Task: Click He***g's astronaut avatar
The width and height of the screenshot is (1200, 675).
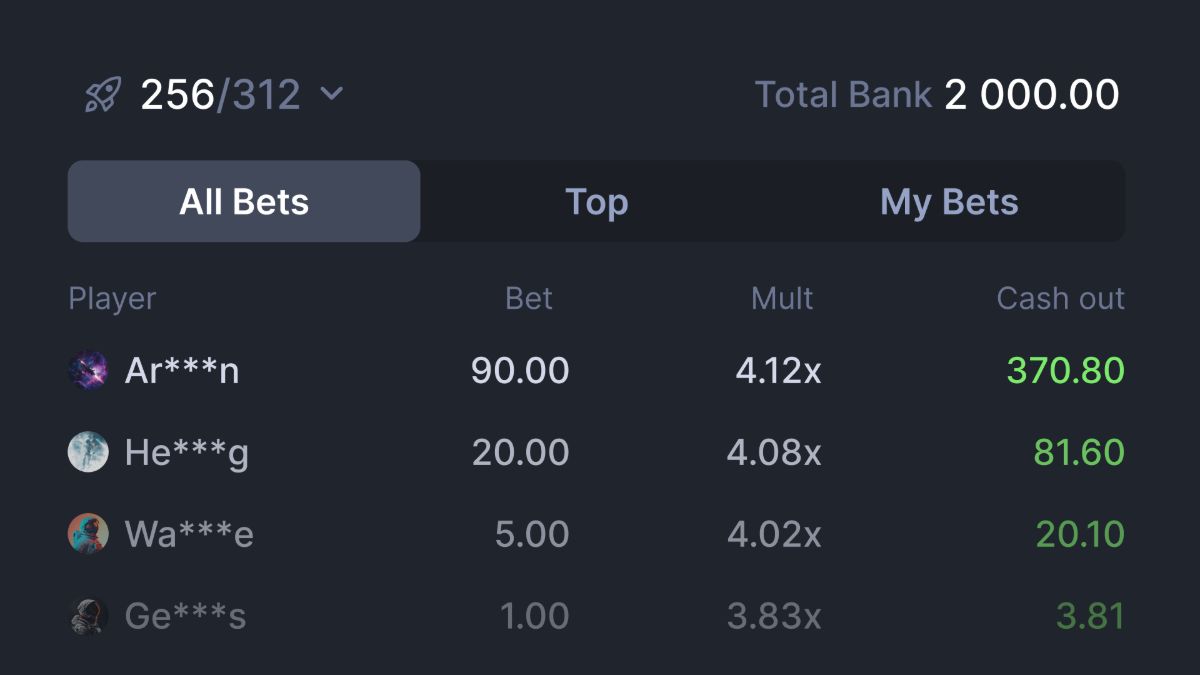Action: [x=88, y=452]
